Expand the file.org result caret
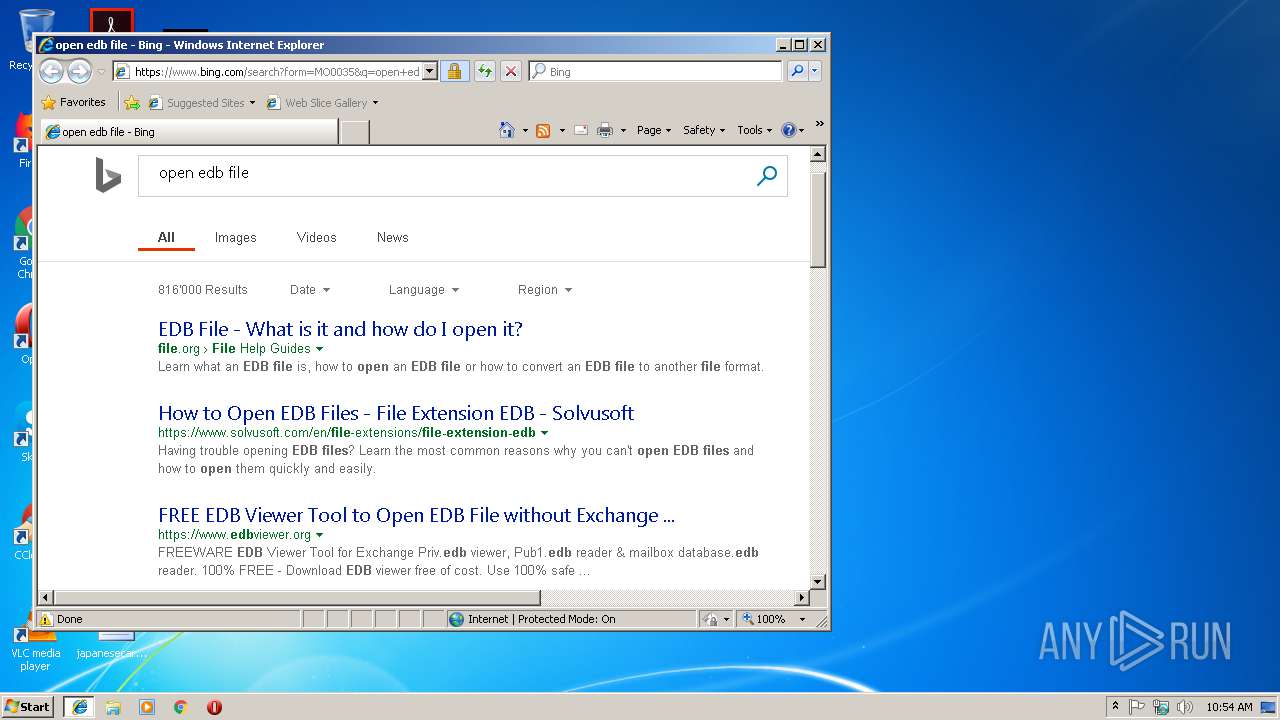The width and height of the screenshot is (1280, 720). (x=320, y=349)
